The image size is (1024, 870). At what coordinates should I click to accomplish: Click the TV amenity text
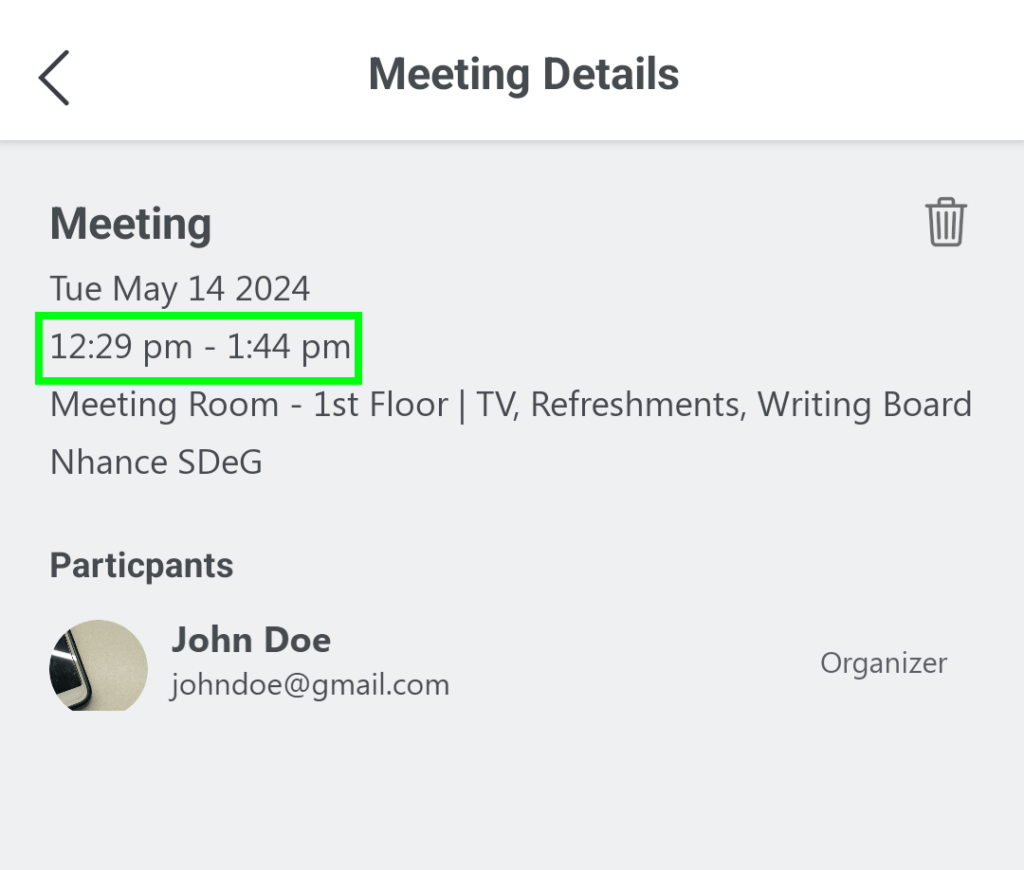497,405
